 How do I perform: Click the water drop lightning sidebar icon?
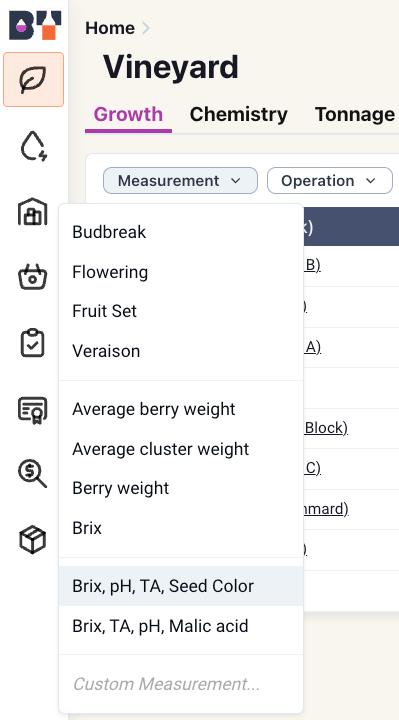pyautogui.click(x=34, y=146)
